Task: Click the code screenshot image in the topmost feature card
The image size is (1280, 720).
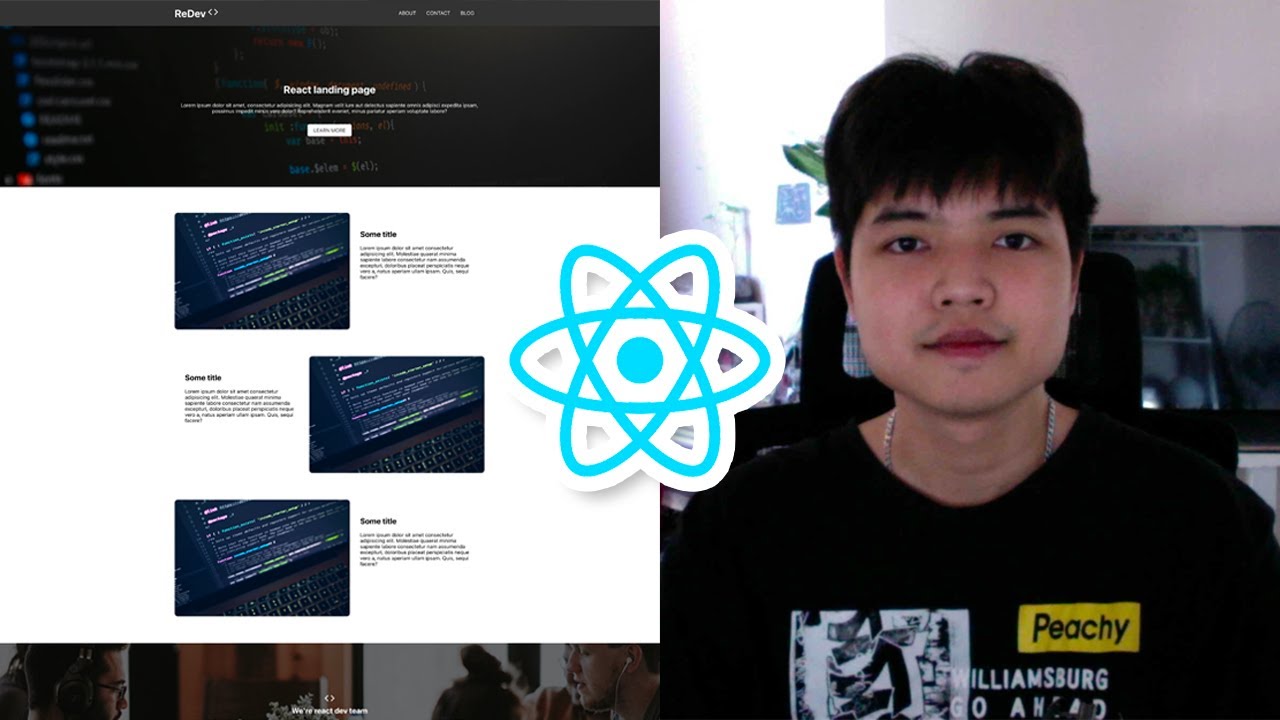Action: click(262, 271)
